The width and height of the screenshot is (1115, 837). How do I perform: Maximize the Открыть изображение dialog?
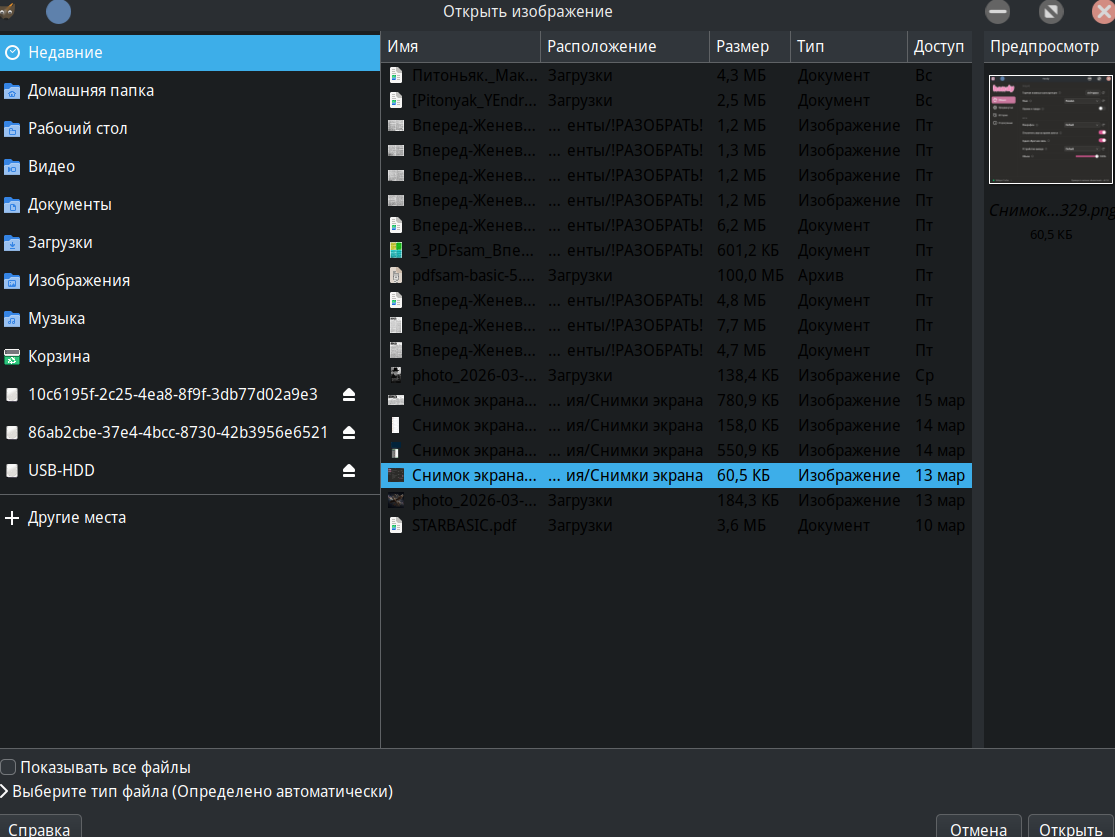tap(1051, 11)
